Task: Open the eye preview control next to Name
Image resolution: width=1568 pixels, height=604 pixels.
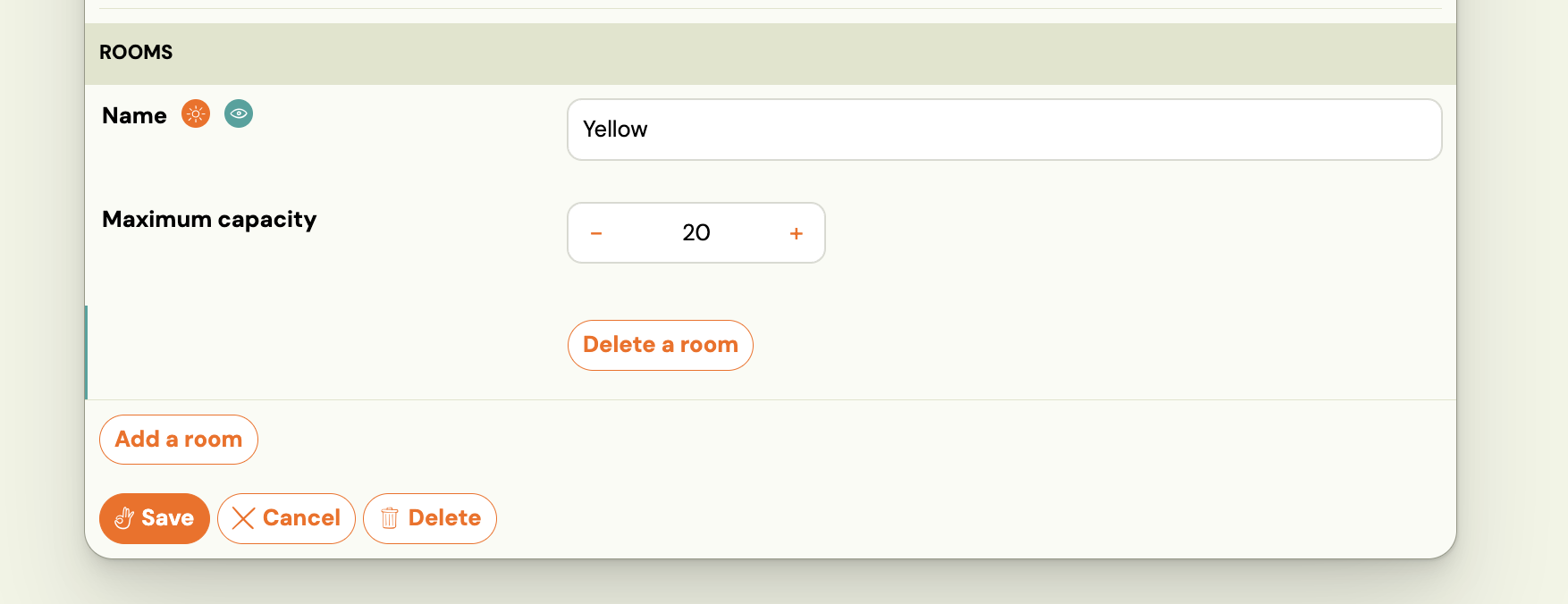Action: [238, 113]
